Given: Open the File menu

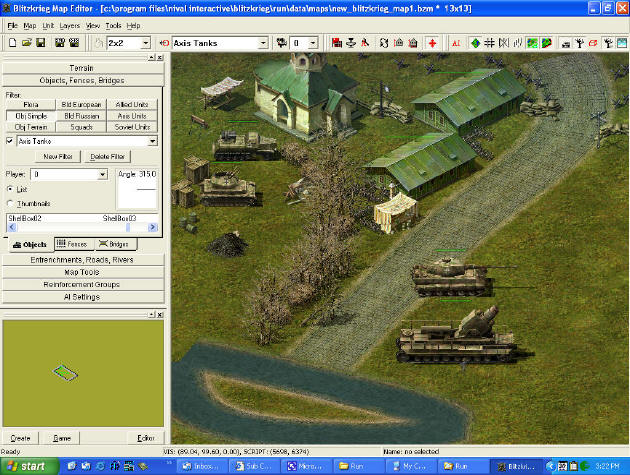Looking at the screenshot, I should tap(12, 26).
